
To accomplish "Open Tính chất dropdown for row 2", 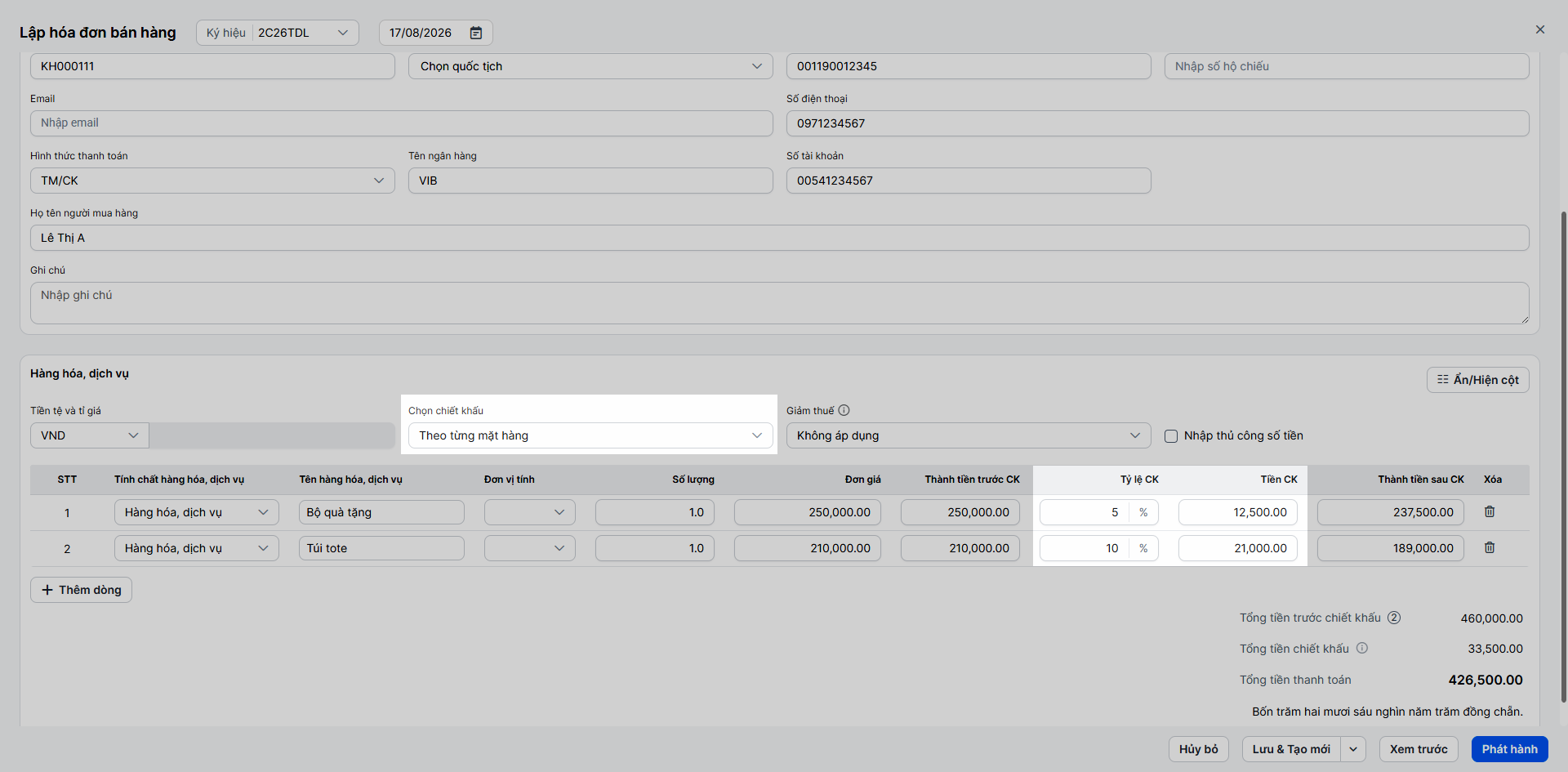I will pyautogui.click(x=197, y=548).
